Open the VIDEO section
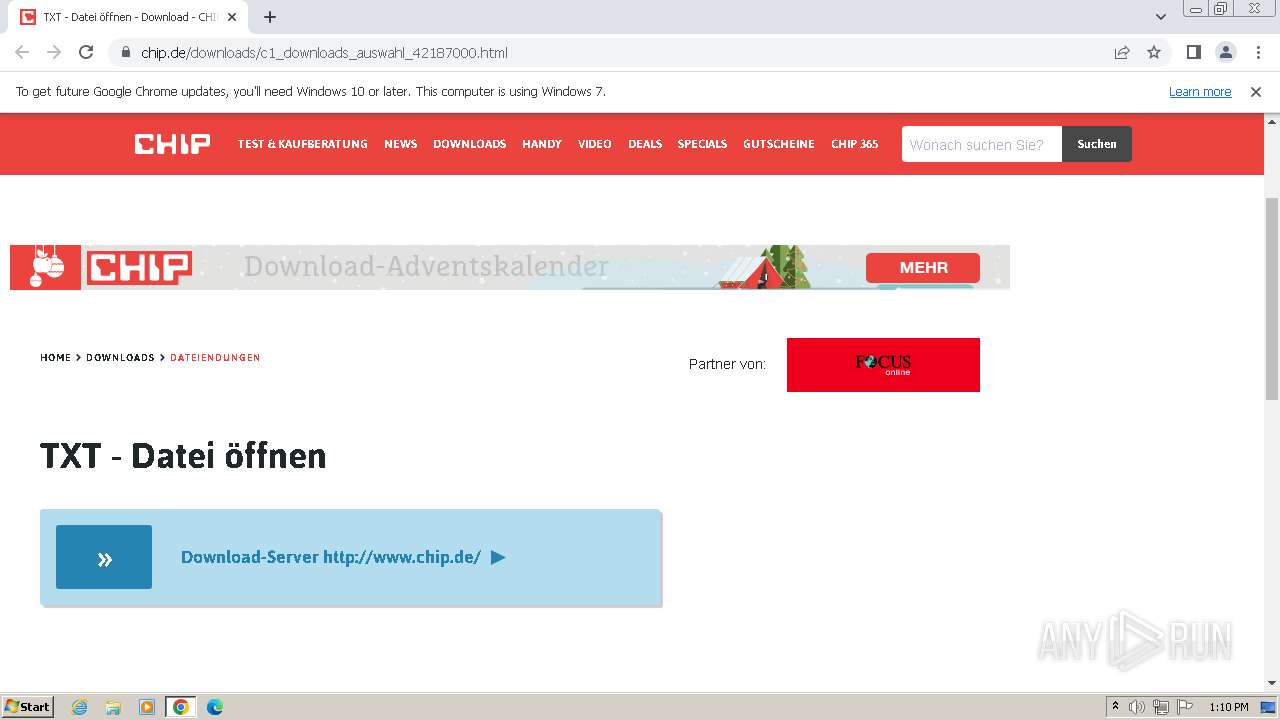 click(594, 144)
